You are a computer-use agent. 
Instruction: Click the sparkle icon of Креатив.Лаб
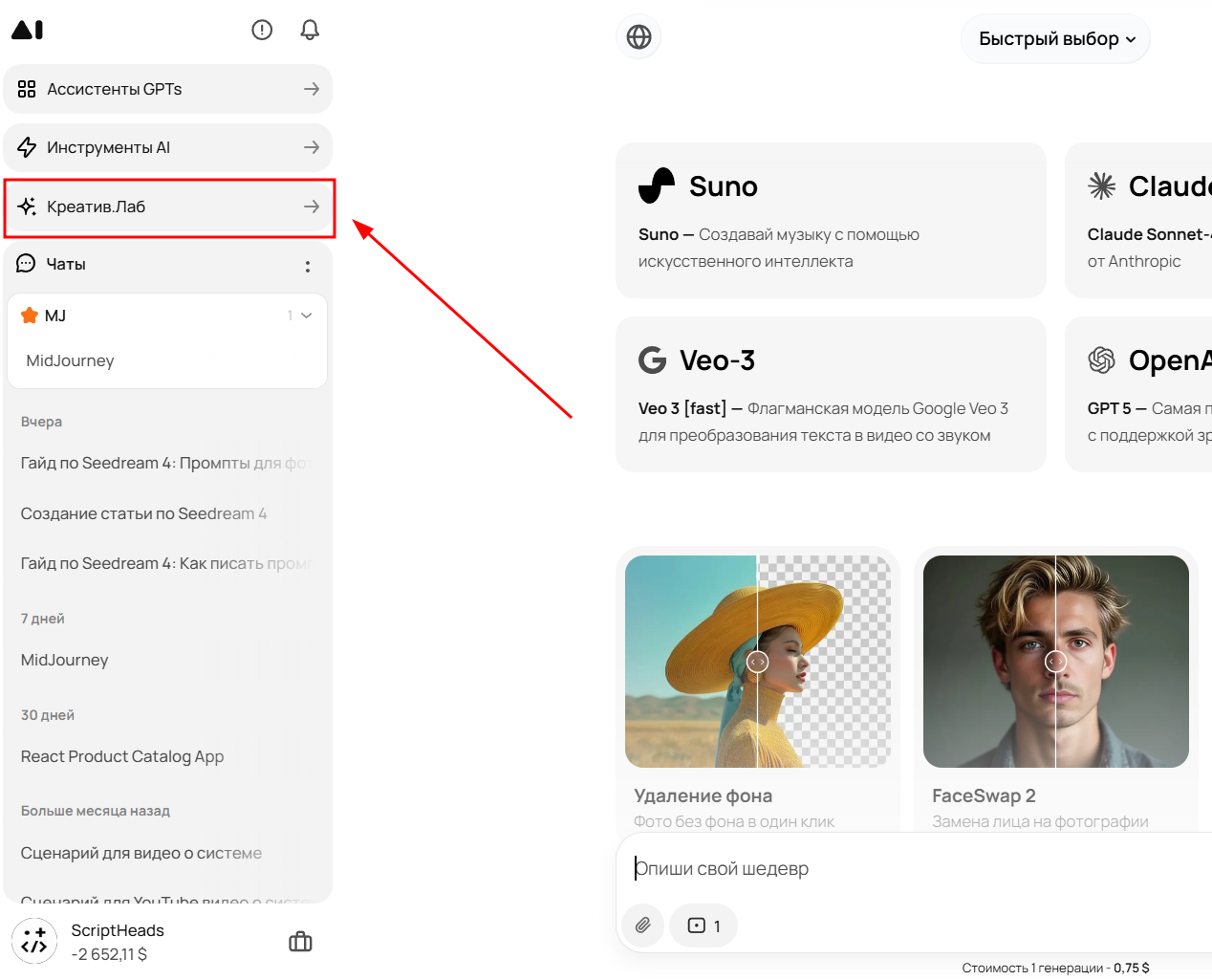[x=27, y=207]
